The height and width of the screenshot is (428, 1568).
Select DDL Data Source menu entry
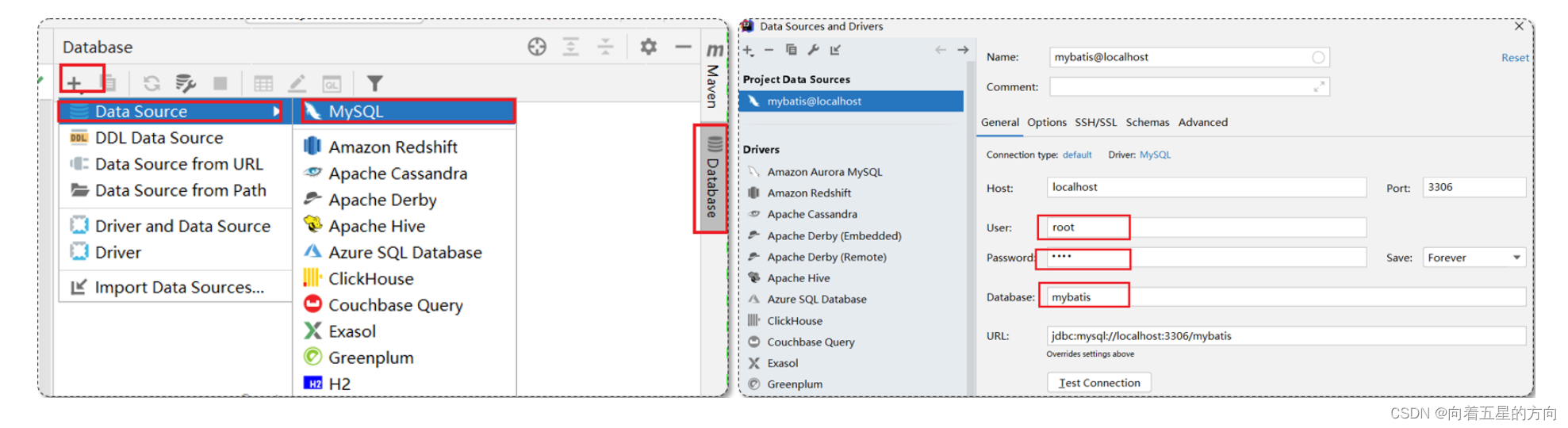[x=175, y=138]
